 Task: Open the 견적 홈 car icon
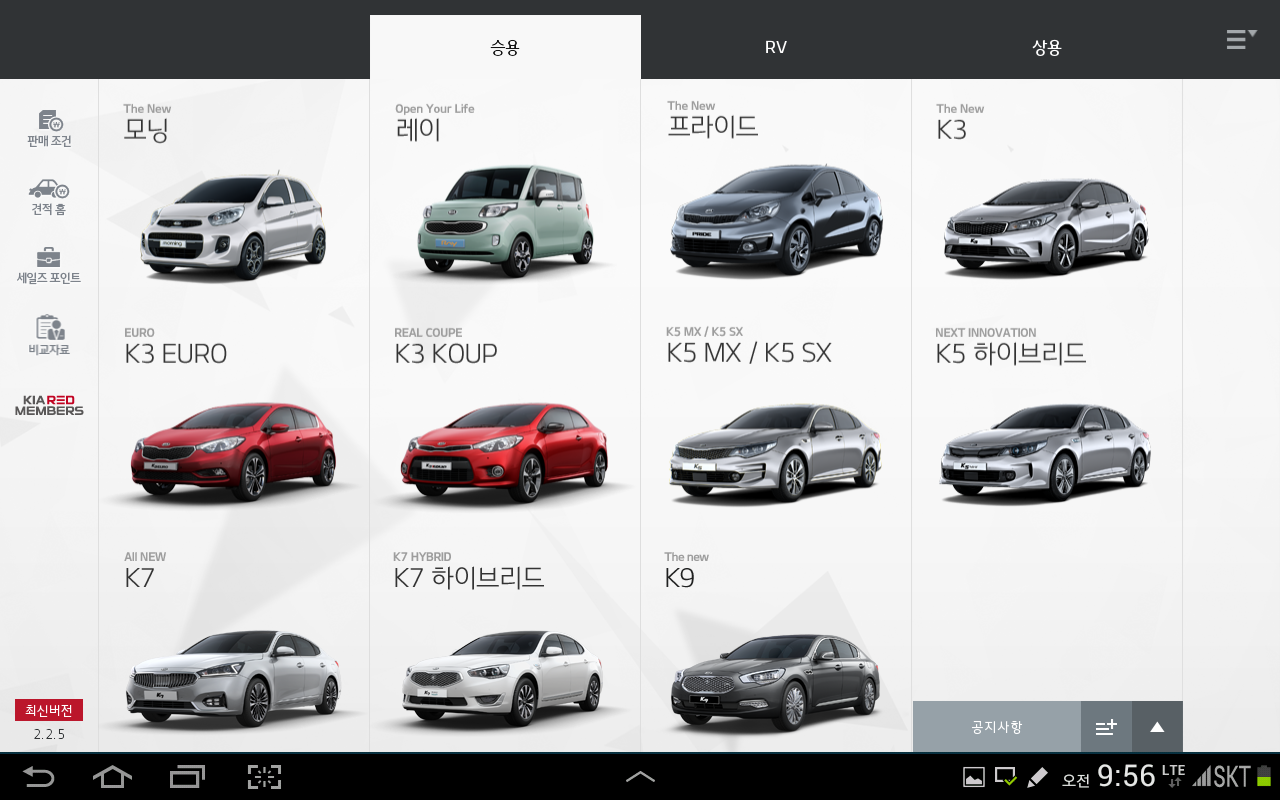coord(49,197)
